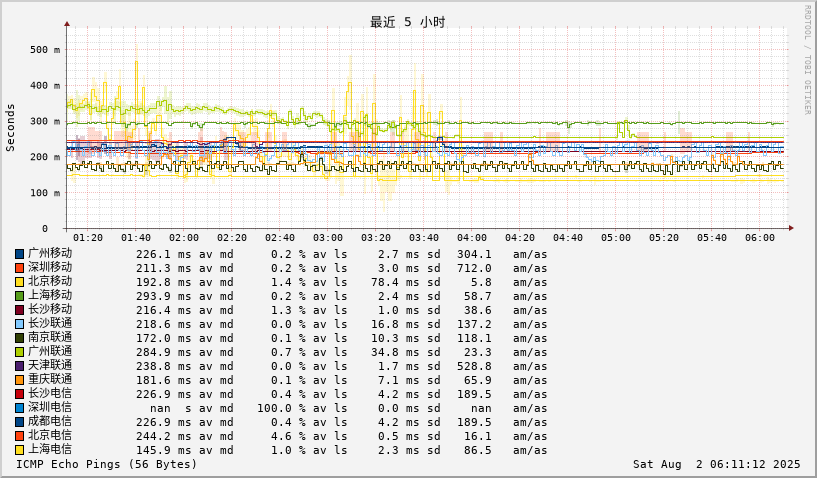
Task: Click the 天津联通 purple legend swatch
Action: tap(19, 366)
